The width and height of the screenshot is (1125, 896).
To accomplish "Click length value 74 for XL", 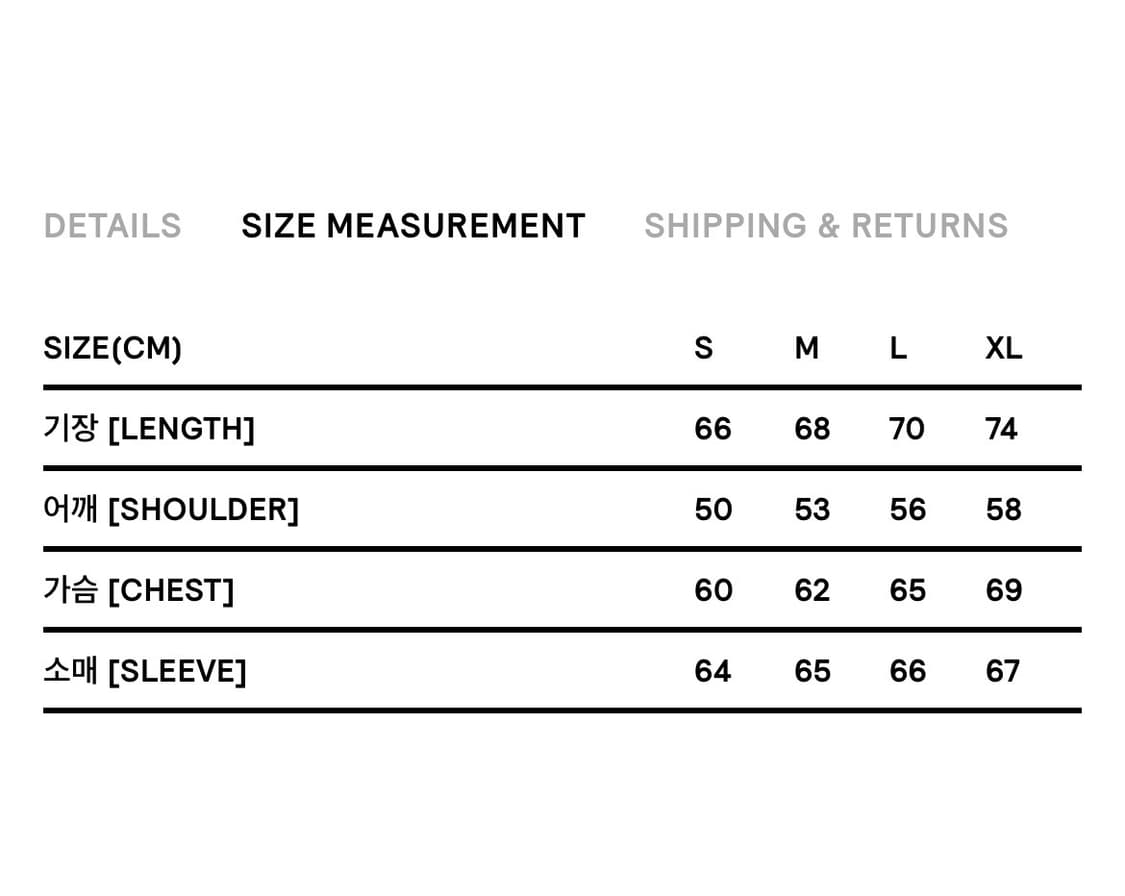I will pyautogui.click(x=1001, y=429).
